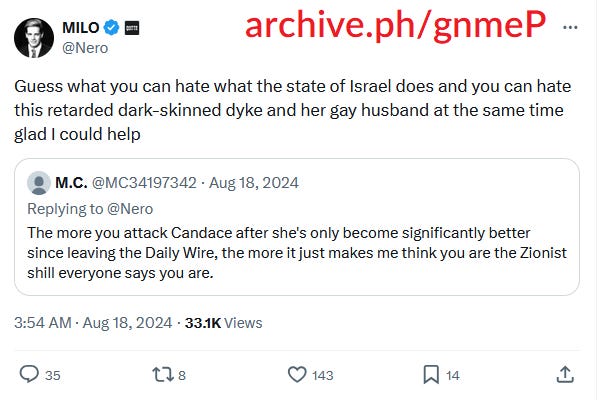Click the 3:54 AM · Aug 18, 2024 timestamp
The height and width of the screenshot is (400, 601).
pyautogui.click(x=93, y=323)
